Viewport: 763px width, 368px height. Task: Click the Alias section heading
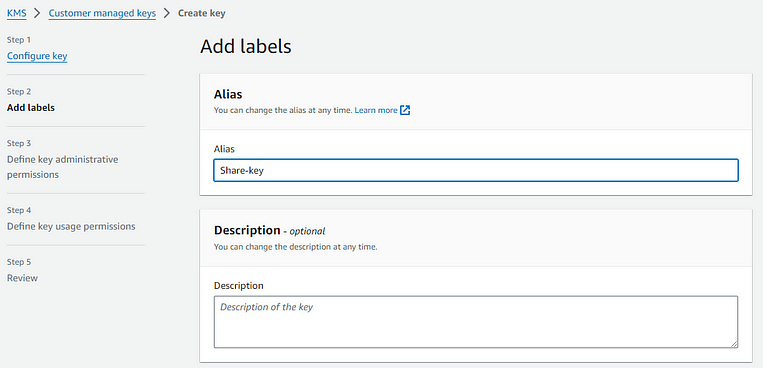tap(228, 94)
